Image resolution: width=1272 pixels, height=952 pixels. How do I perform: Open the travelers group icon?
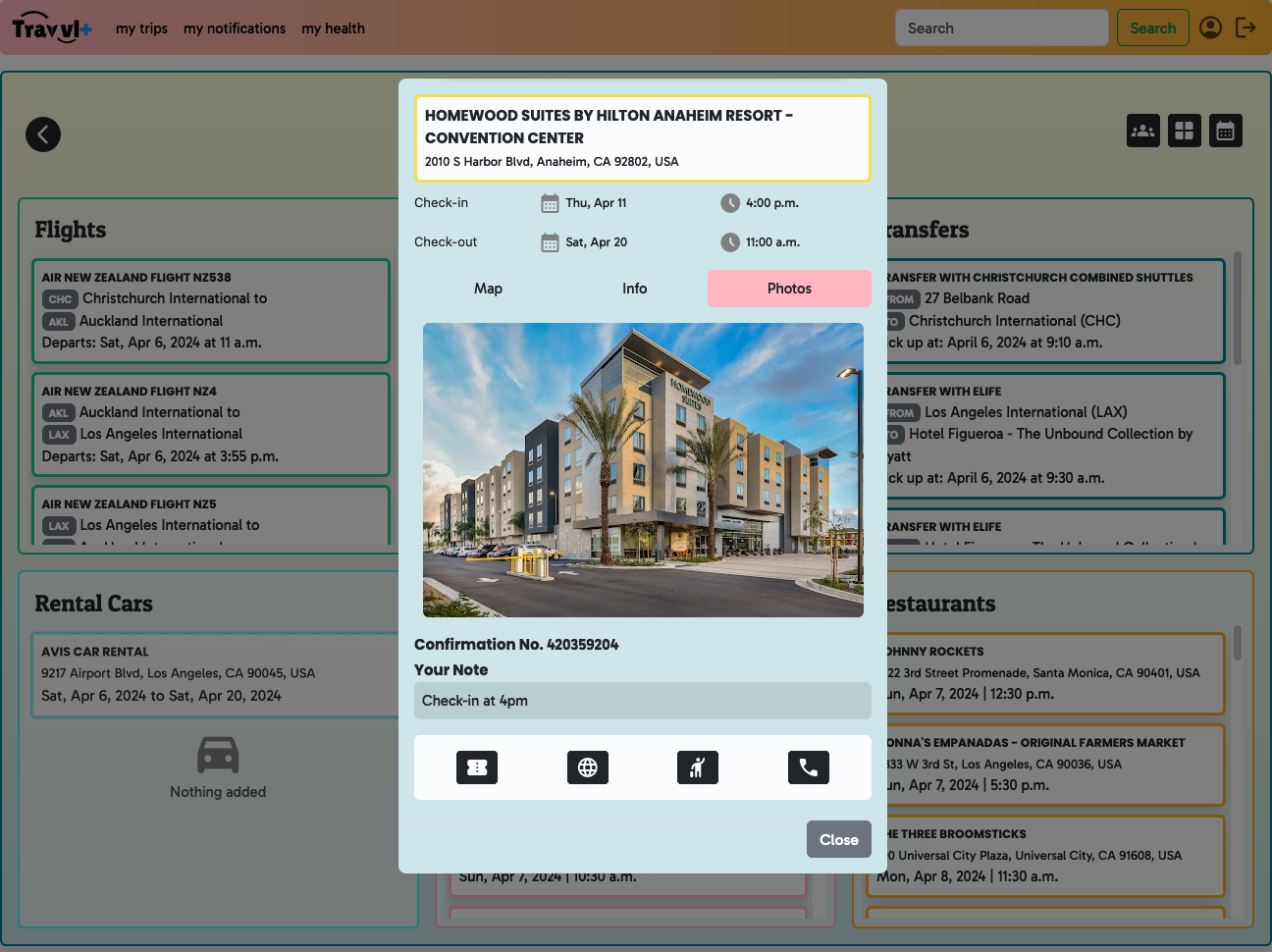[1143, 131]
